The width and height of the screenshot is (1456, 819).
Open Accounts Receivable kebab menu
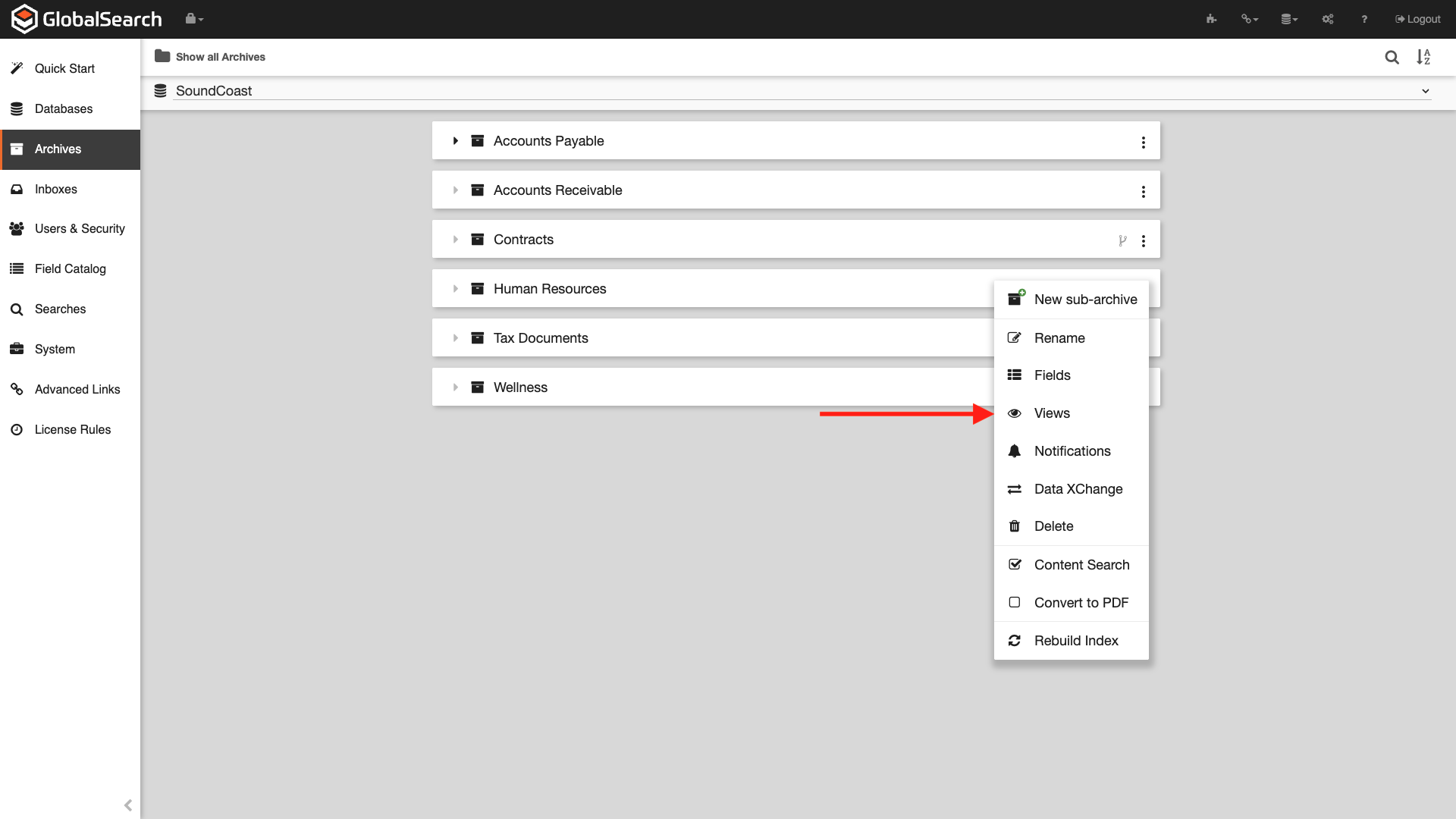click(x=1144, y=192)
